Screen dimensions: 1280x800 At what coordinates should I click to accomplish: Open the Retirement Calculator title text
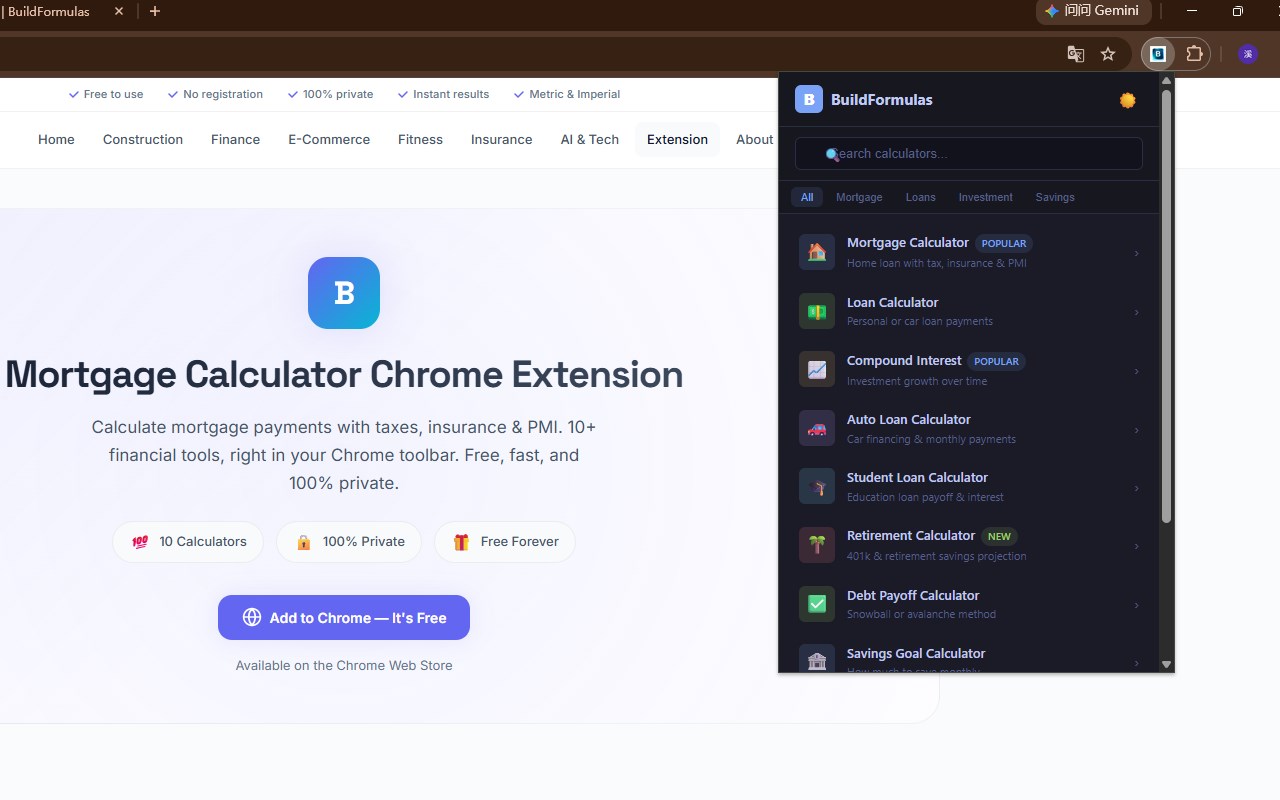point(911,536)
